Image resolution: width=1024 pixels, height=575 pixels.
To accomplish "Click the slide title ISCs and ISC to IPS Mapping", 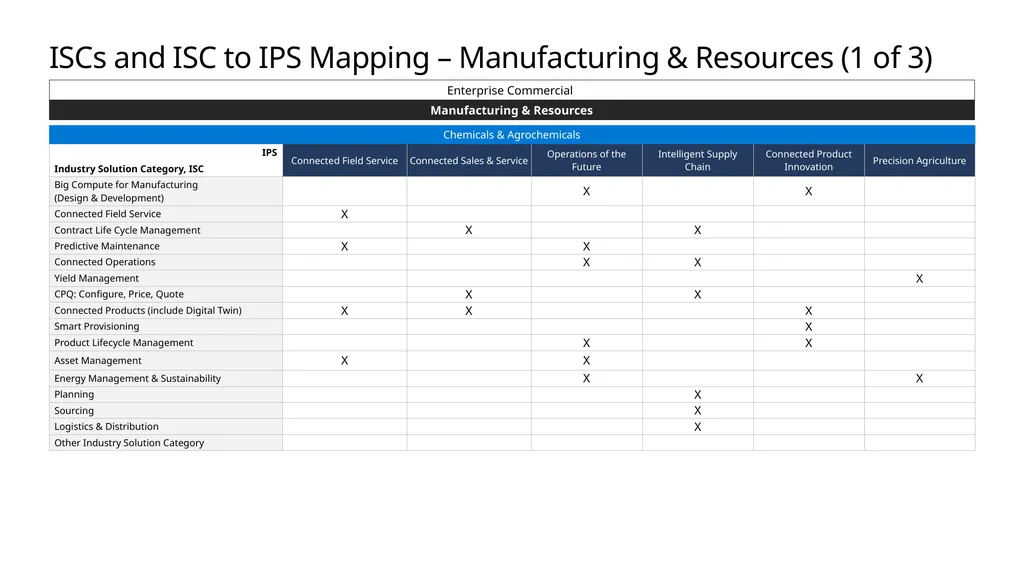I will tap(490, 58).
